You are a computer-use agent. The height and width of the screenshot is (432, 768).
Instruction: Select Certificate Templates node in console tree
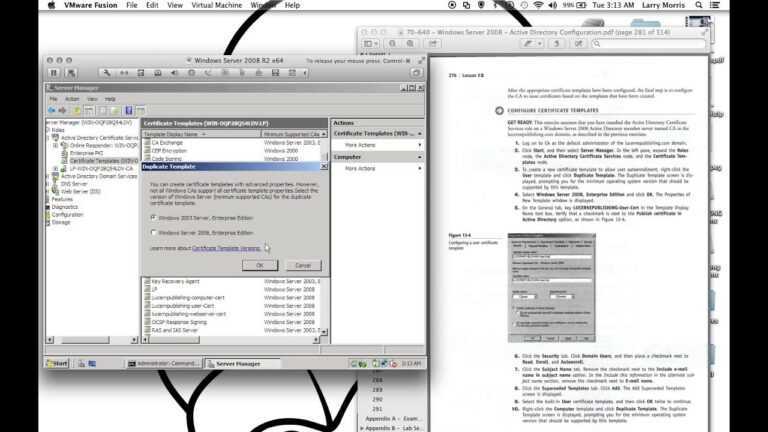[104, 161]
